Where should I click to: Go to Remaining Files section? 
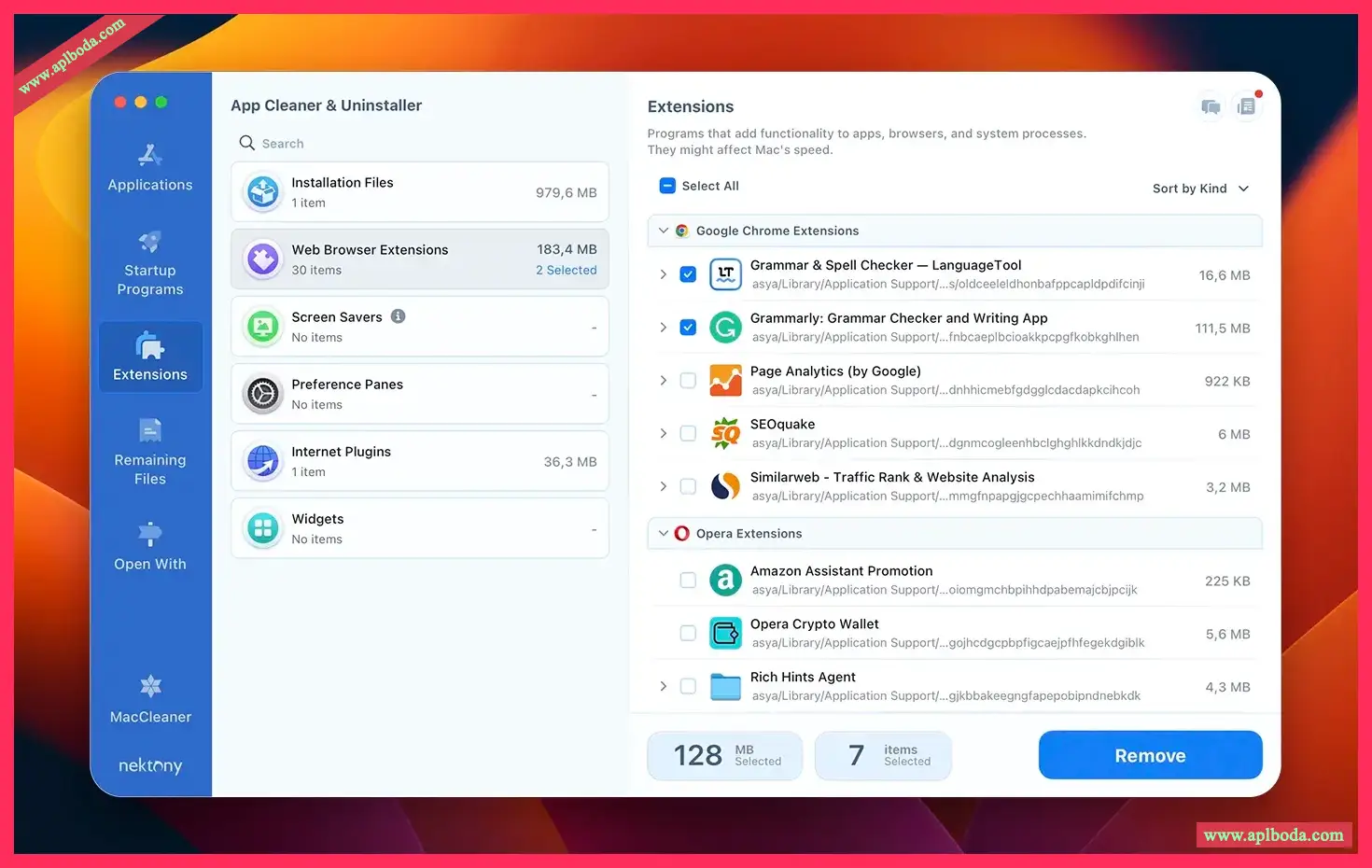[149, 453]
